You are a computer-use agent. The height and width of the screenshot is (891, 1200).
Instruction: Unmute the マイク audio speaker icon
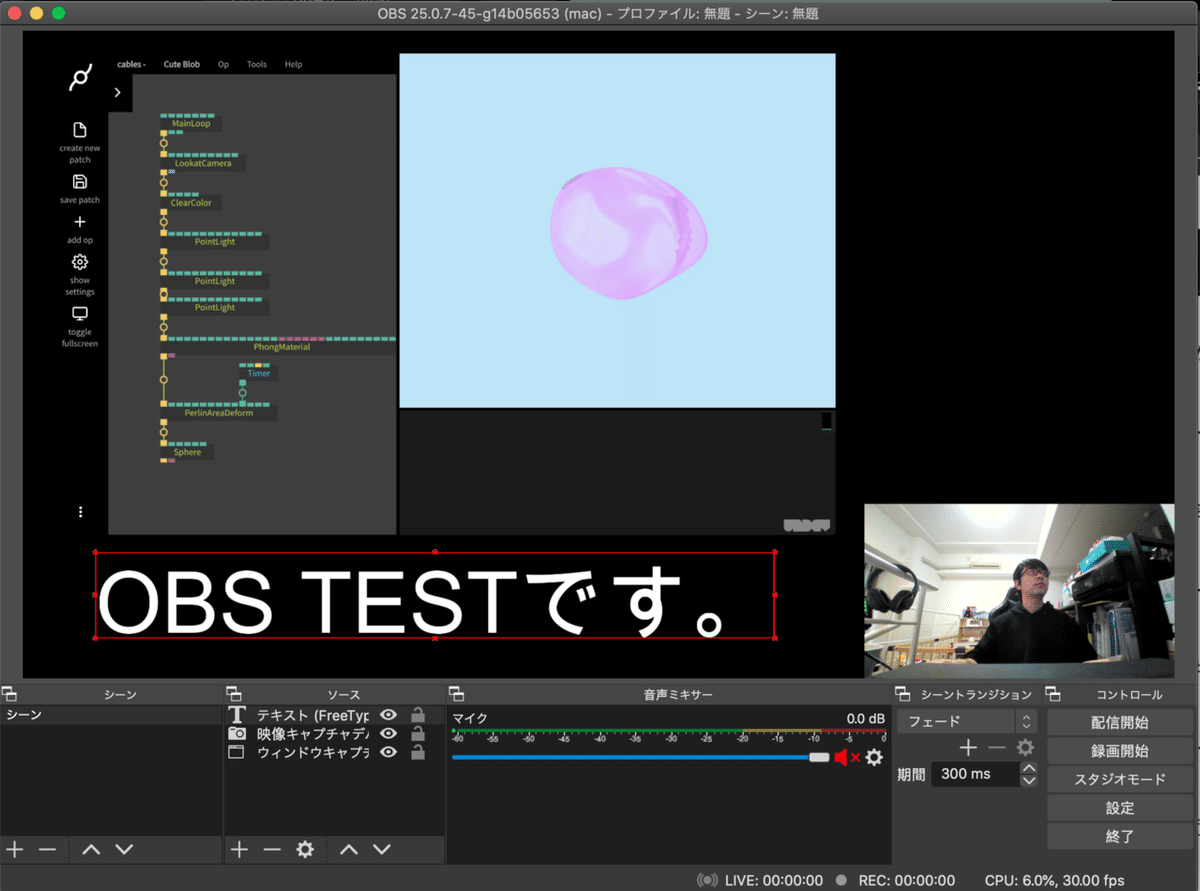click(846, 757)
